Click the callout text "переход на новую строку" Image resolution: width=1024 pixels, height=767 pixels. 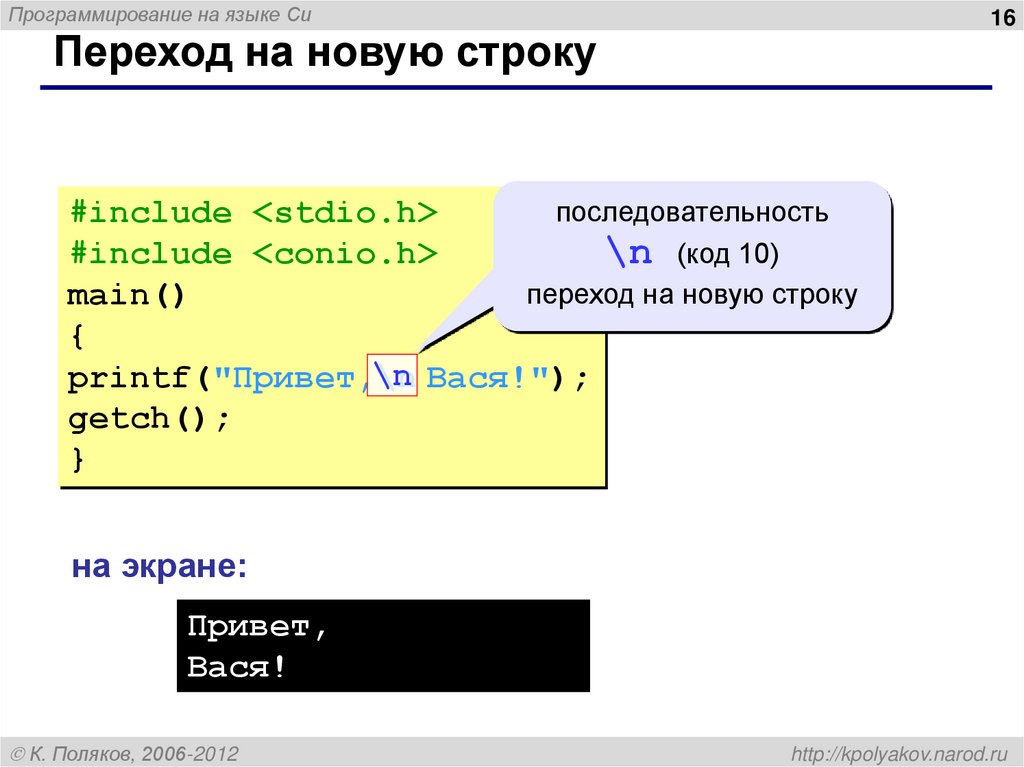pyautogui.click(x=692, y=295)
